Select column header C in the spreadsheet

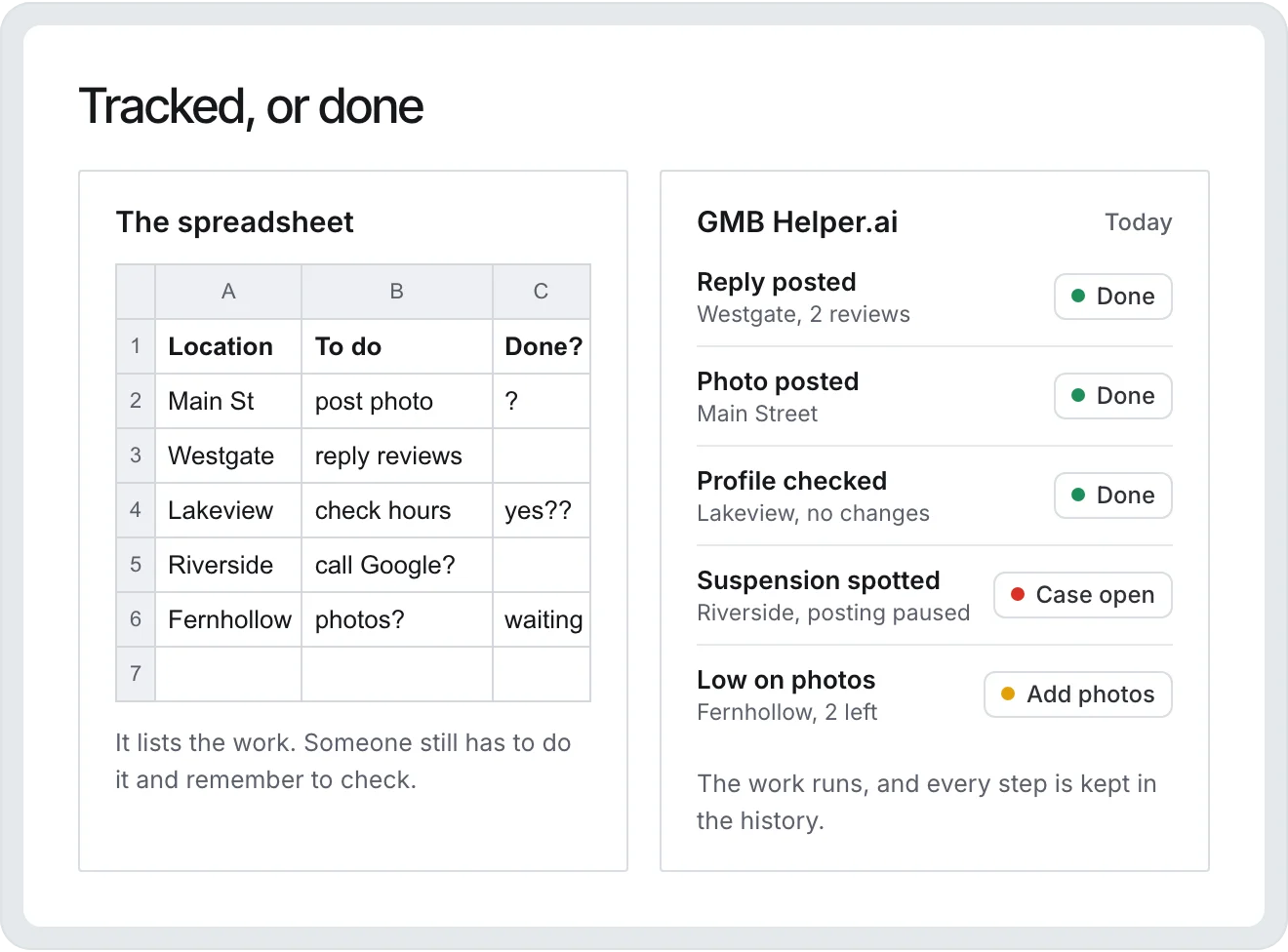[x=542, y=292]
